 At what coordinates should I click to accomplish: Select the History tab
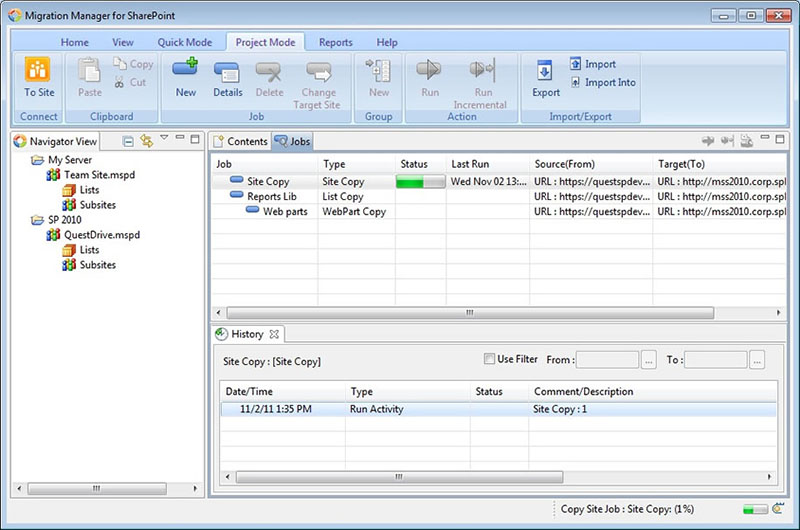coord(247,334)
